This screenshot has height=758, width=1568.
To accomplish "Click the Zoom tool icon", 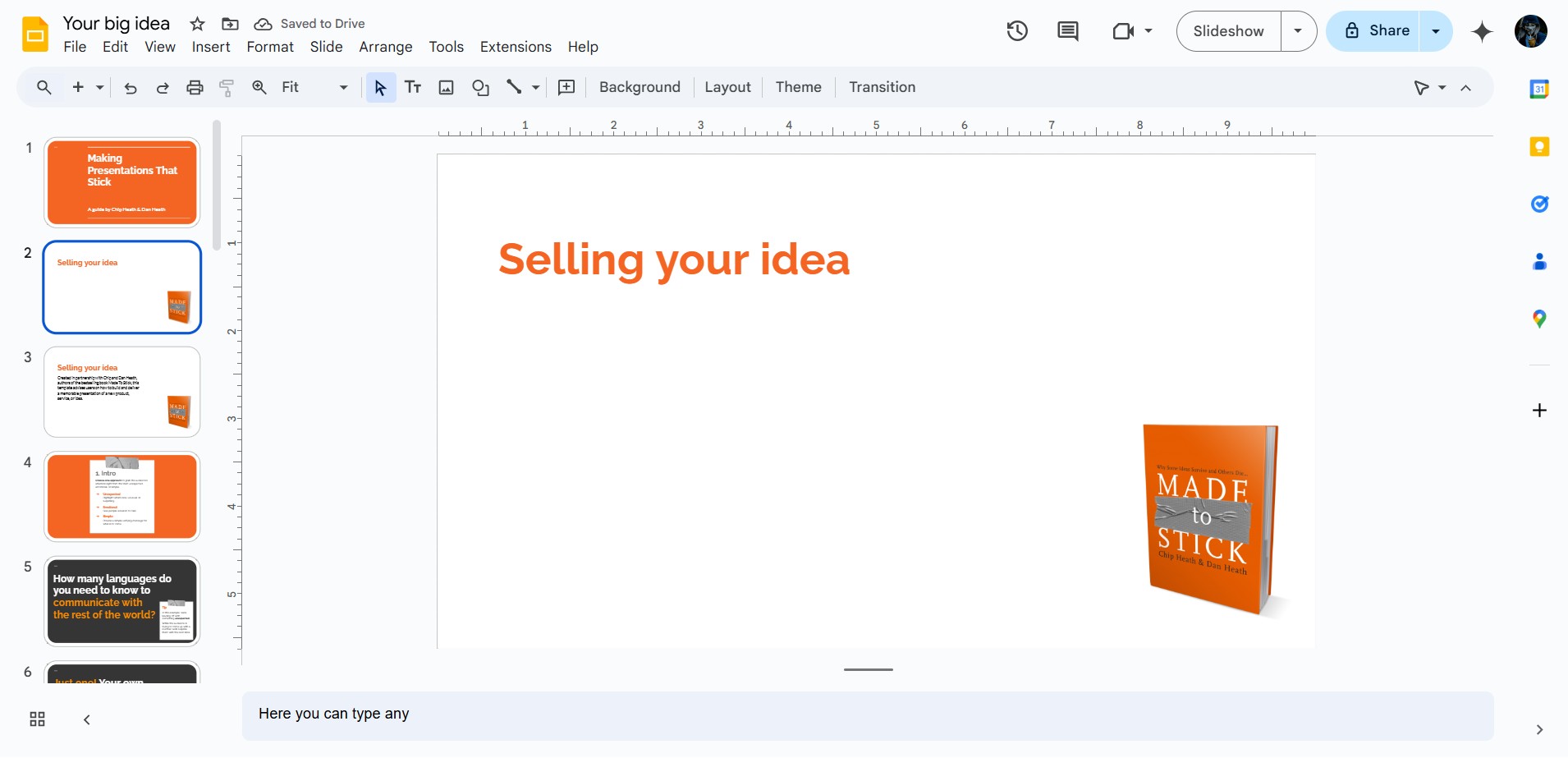I will [x=259, y=87].
